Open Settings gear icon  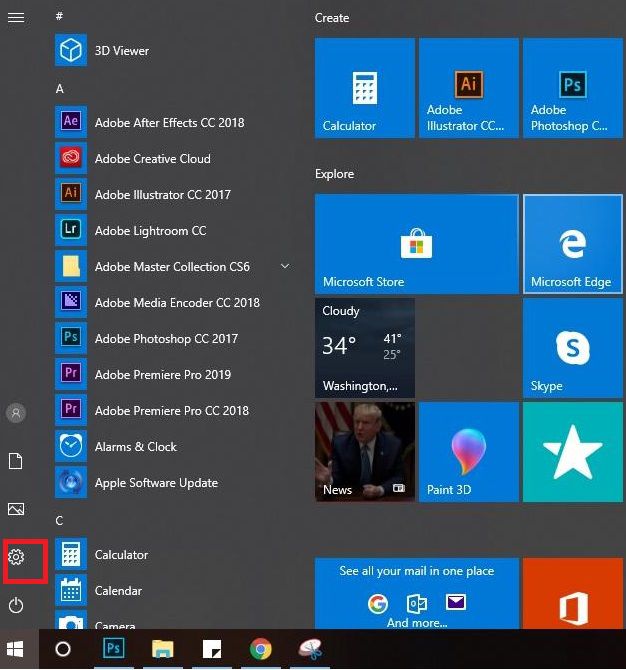click(x=16, y=557)
